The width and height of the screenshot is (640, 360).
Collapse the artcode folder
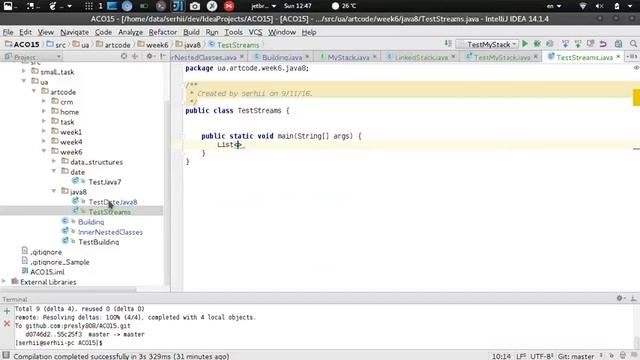[34, 91]
